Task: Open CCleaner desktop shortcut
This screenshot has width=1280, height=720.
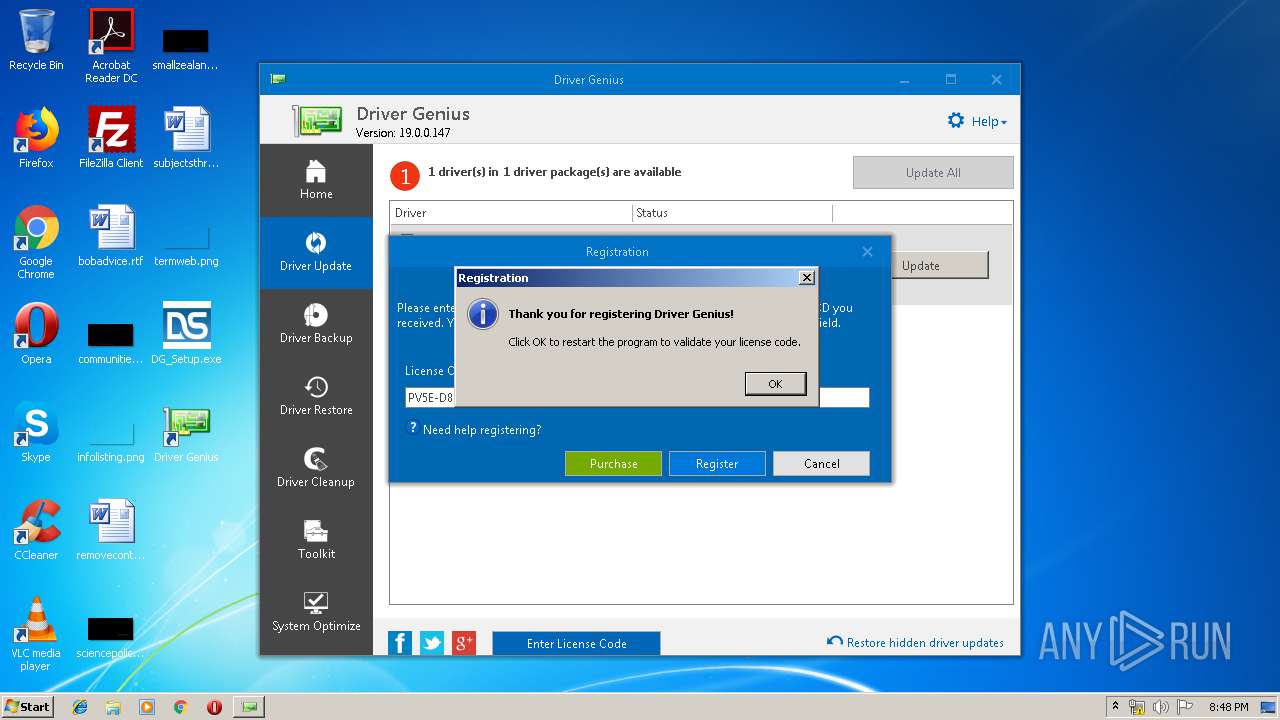Action: click(x=36, y=530)
